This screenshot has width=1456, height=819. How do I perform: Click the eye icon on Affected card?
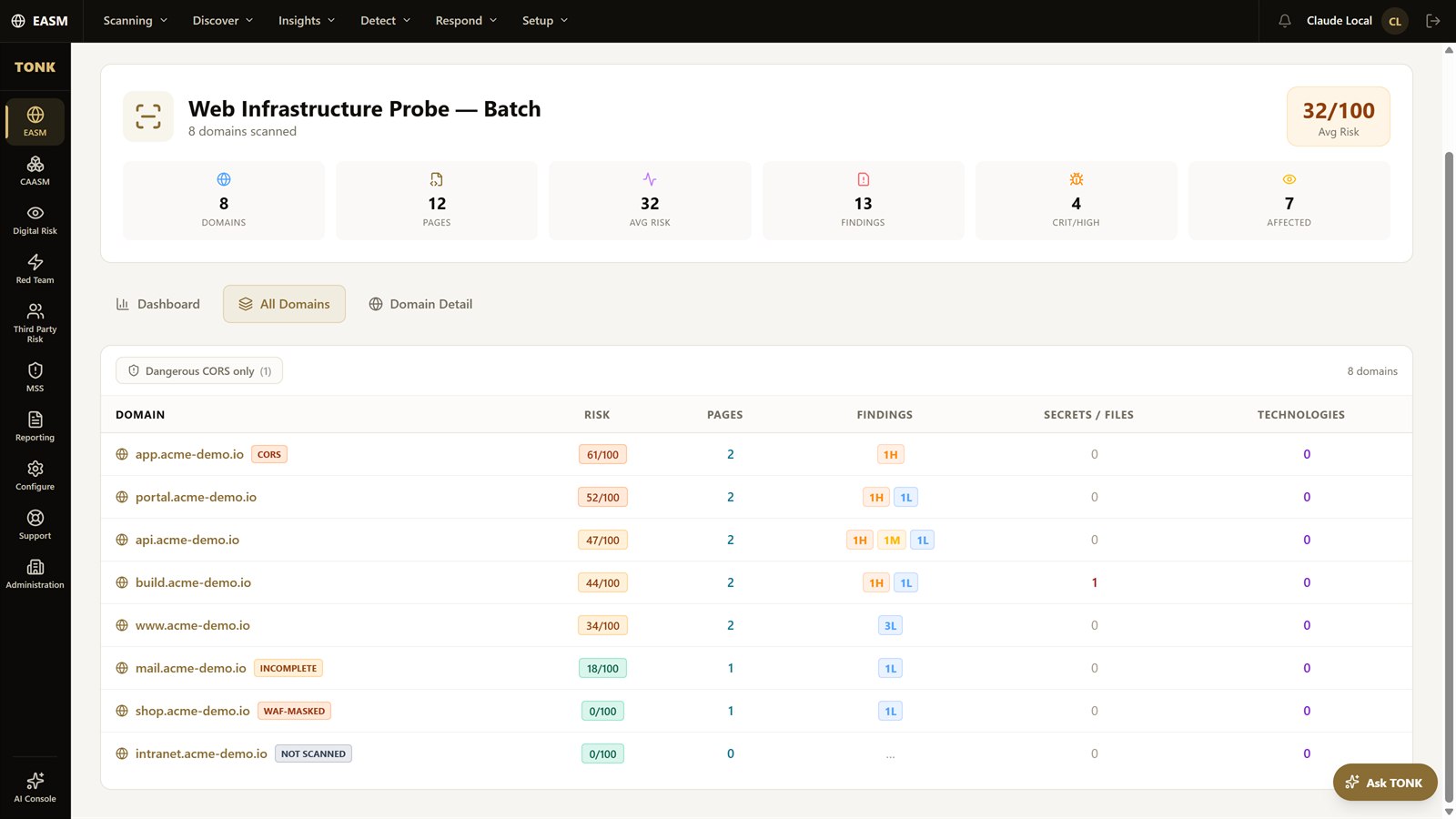coord(1289,179)
